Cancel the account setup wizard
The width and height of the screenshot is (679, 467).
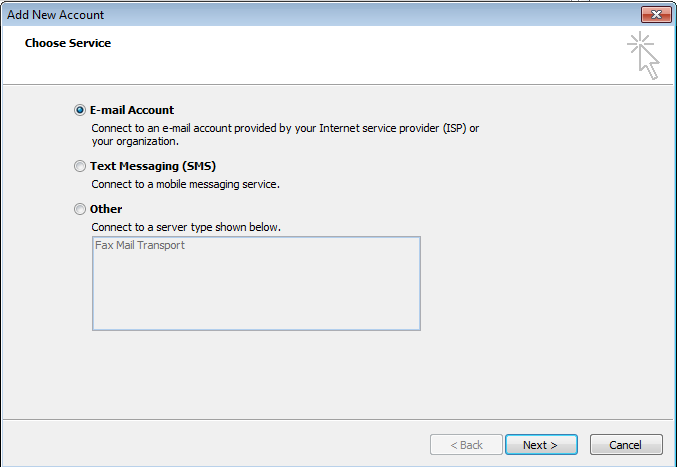tap(626, 445)
